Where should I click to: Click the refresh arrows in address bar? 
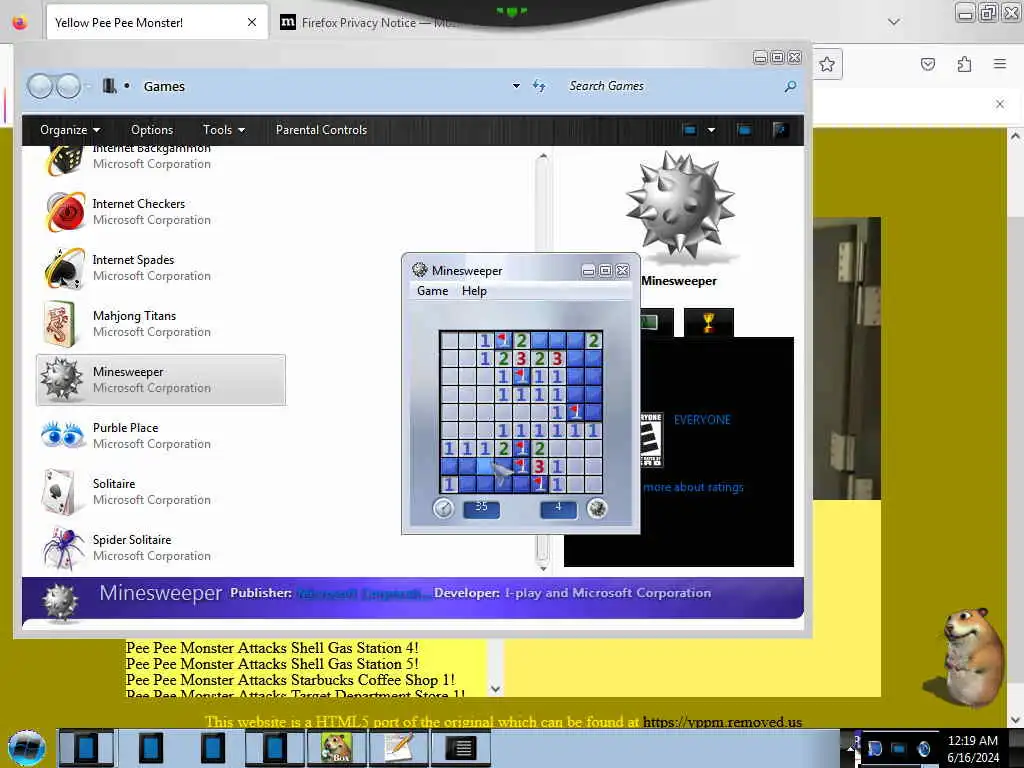coord(539,86)
